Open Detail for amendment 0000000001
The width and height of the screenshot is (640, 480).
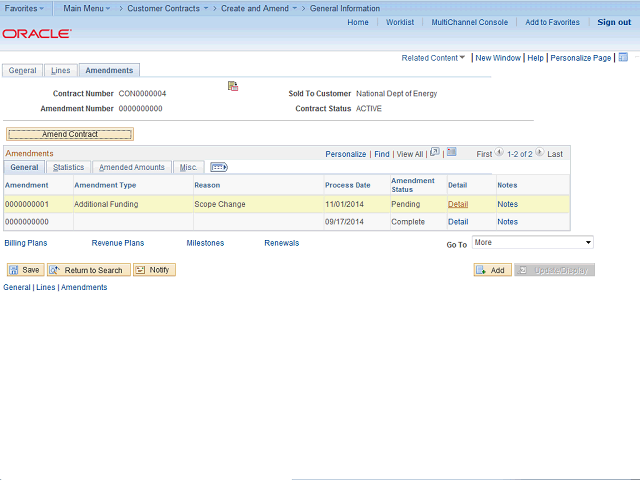(458, 204)
